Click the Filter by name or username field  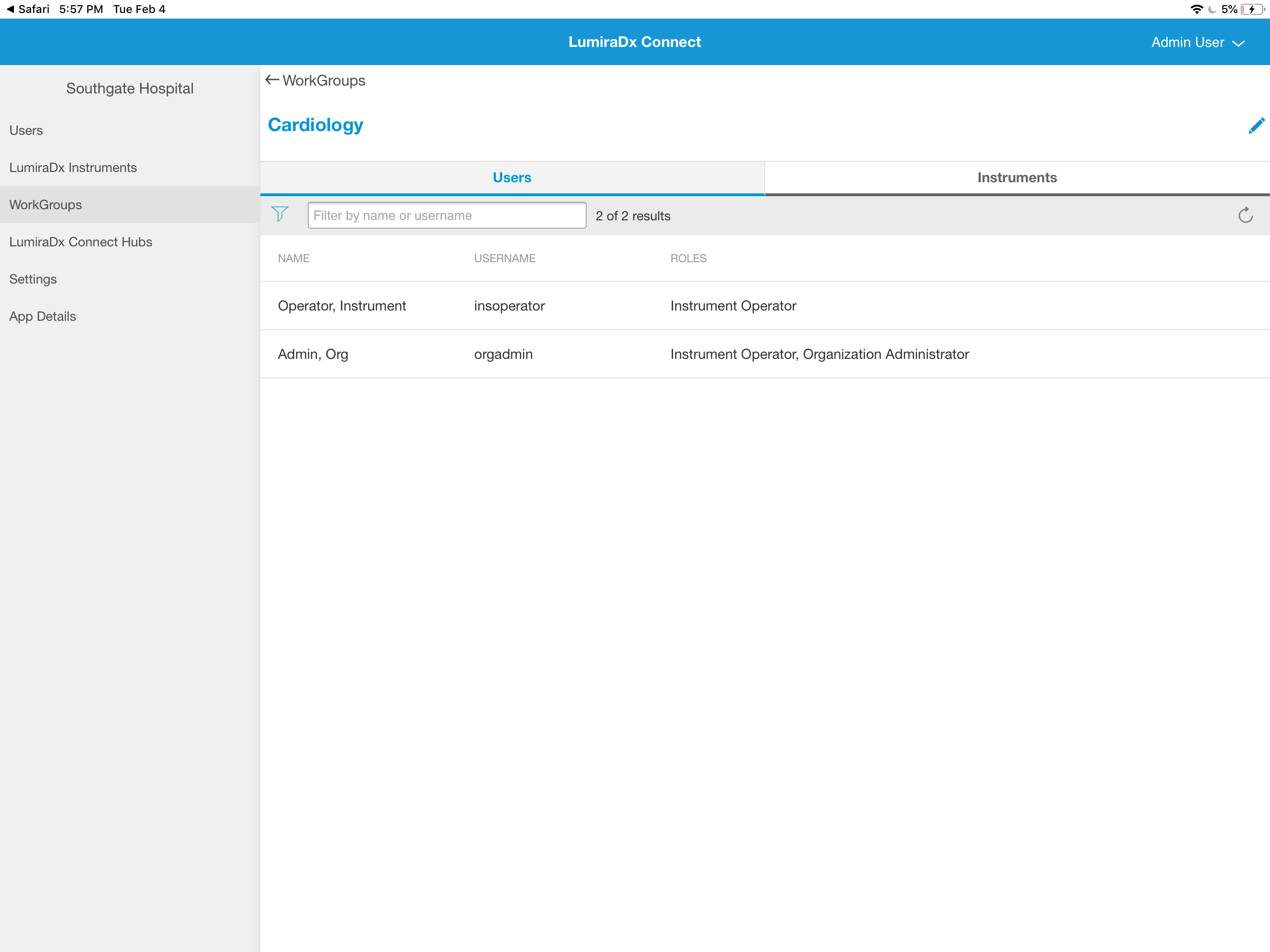click(447, 215)
